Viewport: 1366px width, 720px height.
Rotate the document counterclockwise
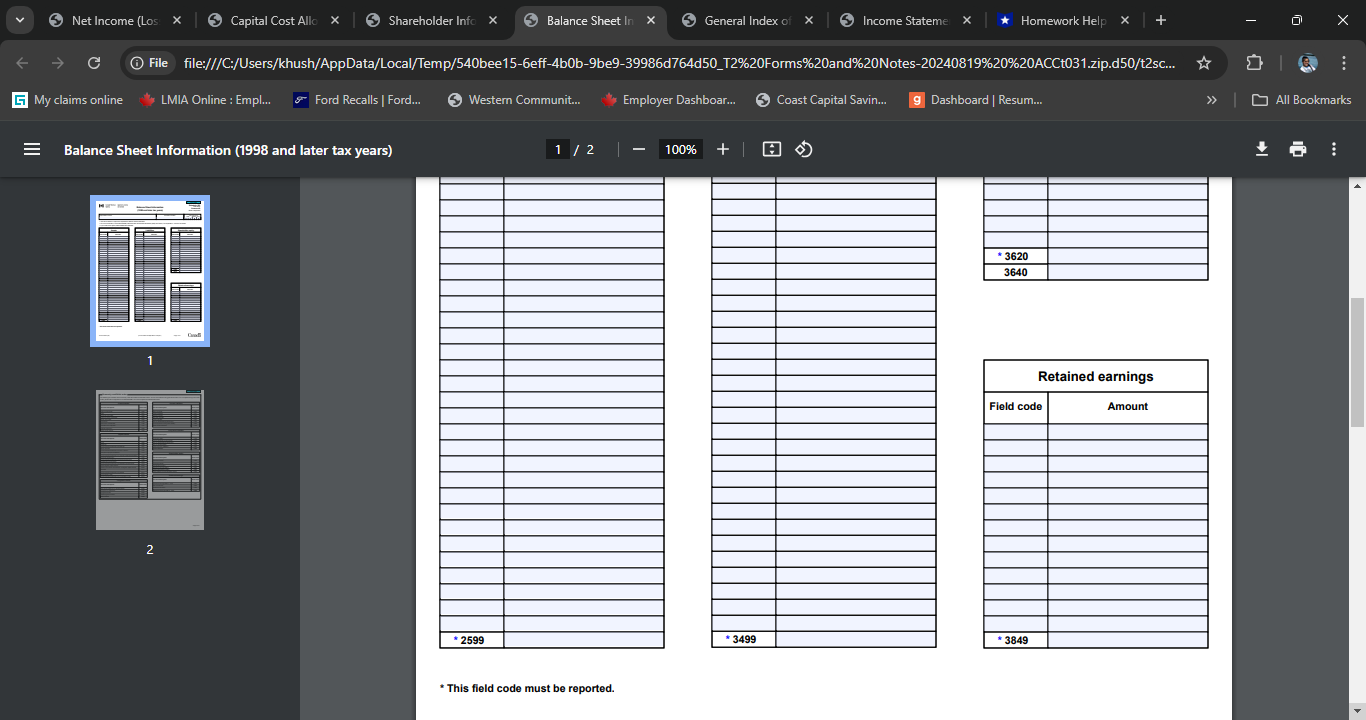tap(804, 149)
